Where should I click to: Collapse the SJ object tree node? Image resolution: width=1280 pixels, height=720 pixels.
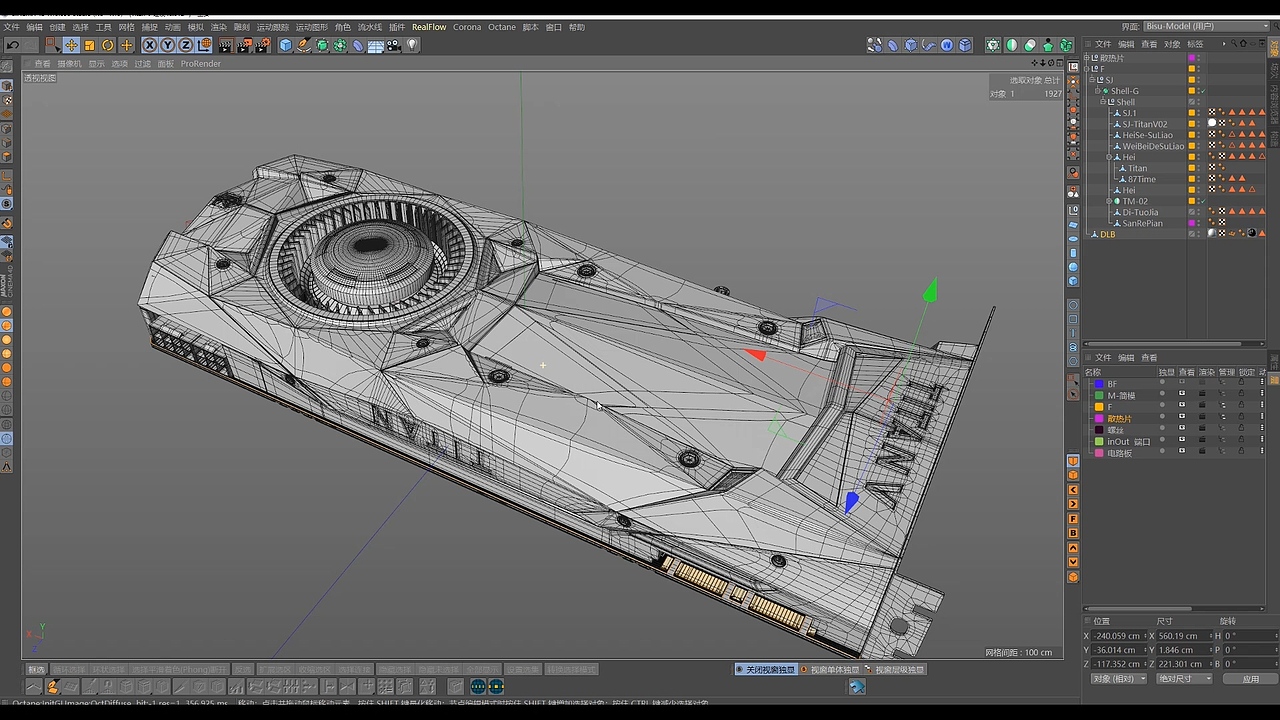1094,80
